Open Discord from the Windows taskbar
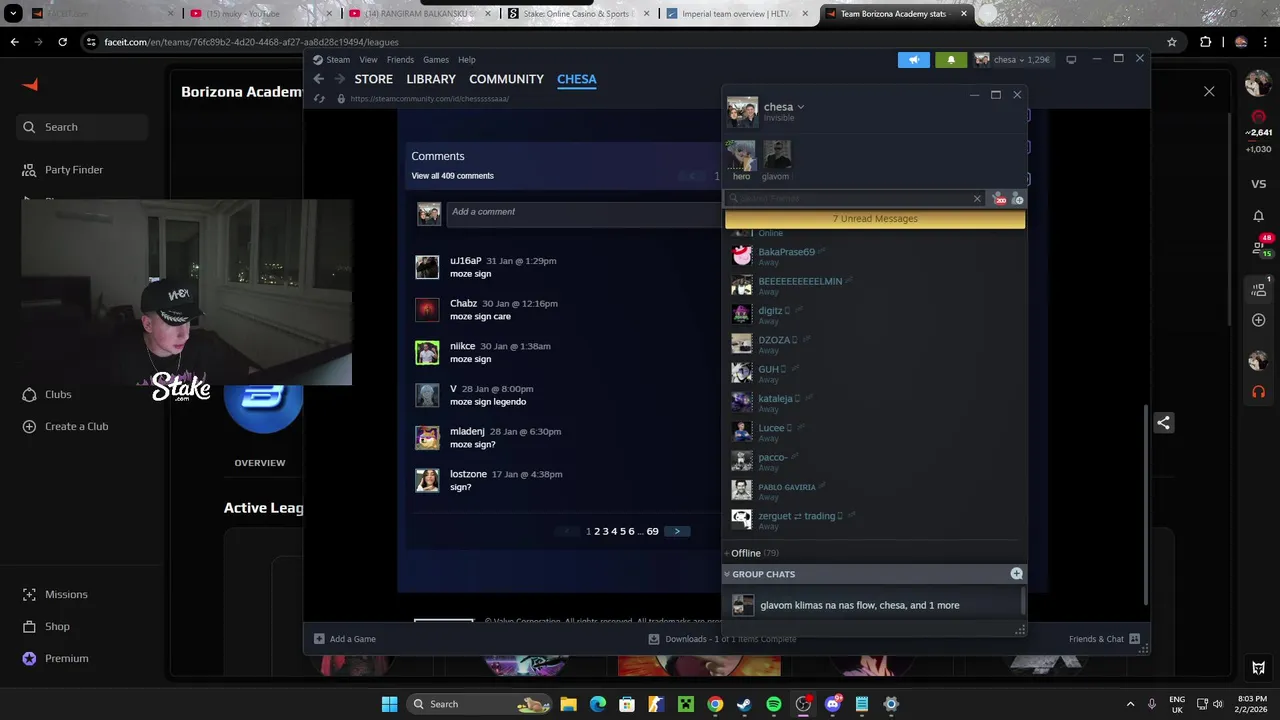This screenshot has width=1280, height=720. point(833,704)
